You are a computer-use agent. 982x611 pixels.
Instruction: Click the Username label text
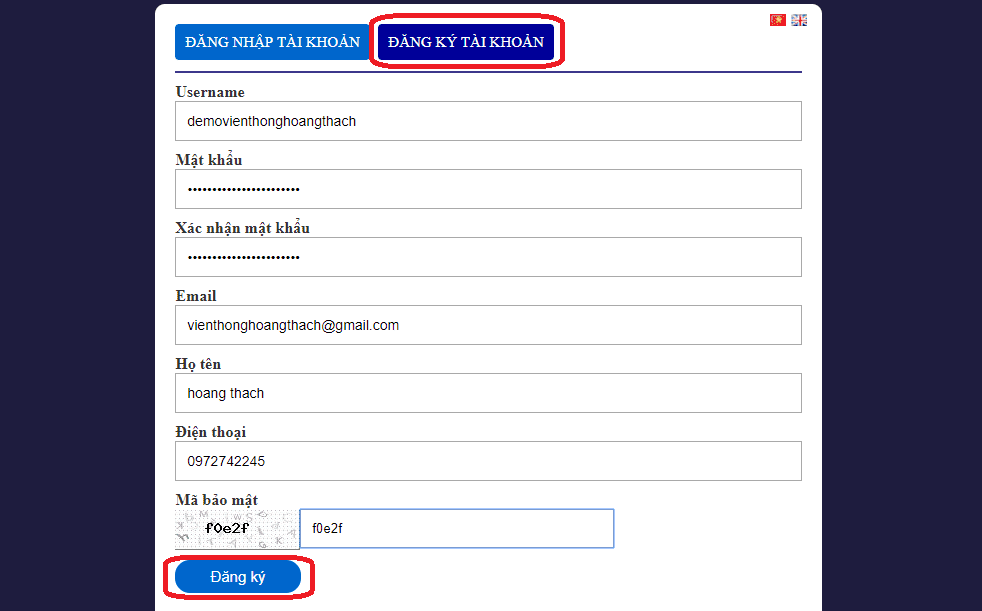[x=210, y=92]
